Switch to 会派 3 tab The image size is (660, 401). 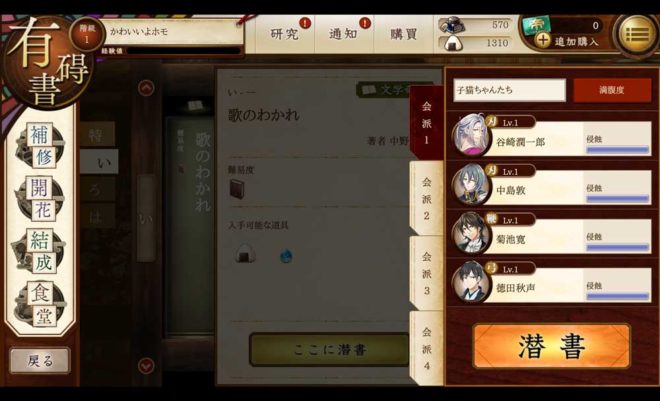pyautogui.click(x=426, y=273)
